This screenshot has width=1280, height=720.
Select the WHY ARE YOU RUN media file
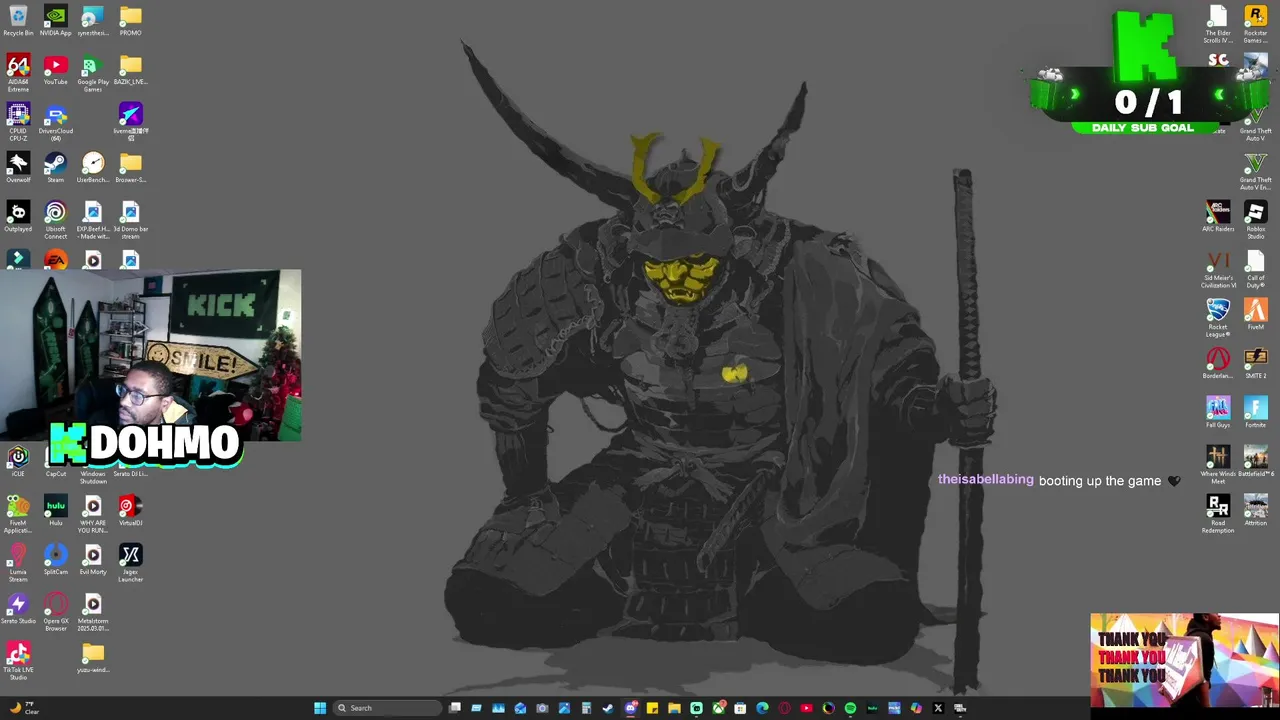[x=93, y=514]
